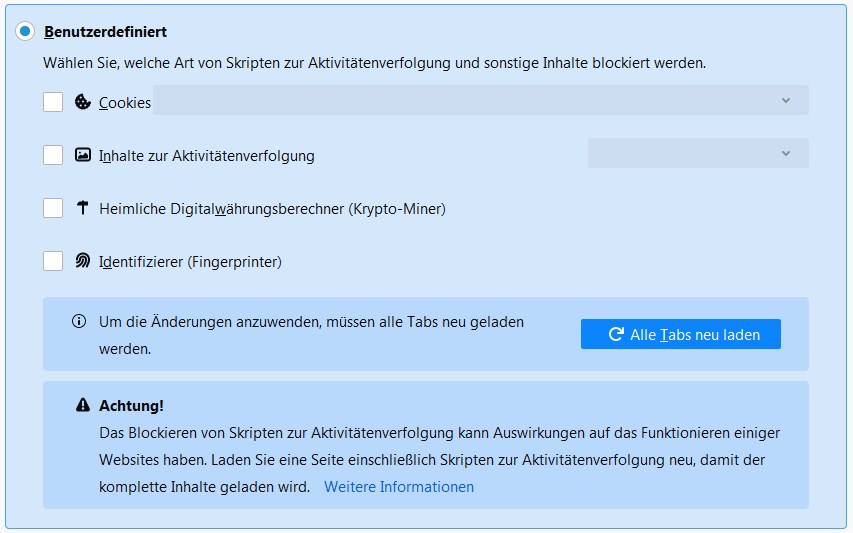
Task: Click the Heimliche Digitalwährungsberechner label
Action: [x=272, y=209]
